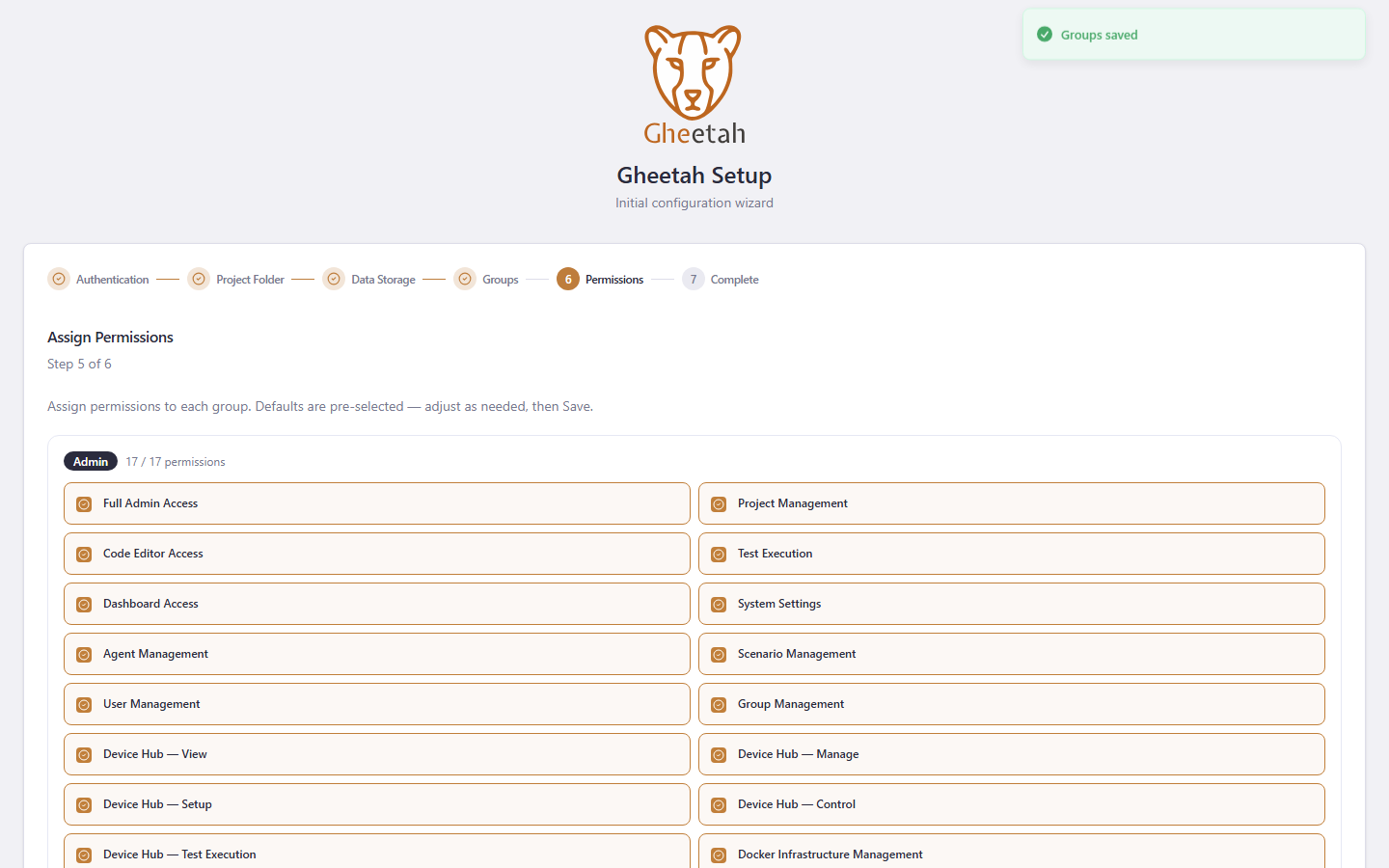The height and width of the screenshot is (868, 1389).
Task: Click the Authentication step completed icon
Action: pyautogui.click(x=59, y=279)
